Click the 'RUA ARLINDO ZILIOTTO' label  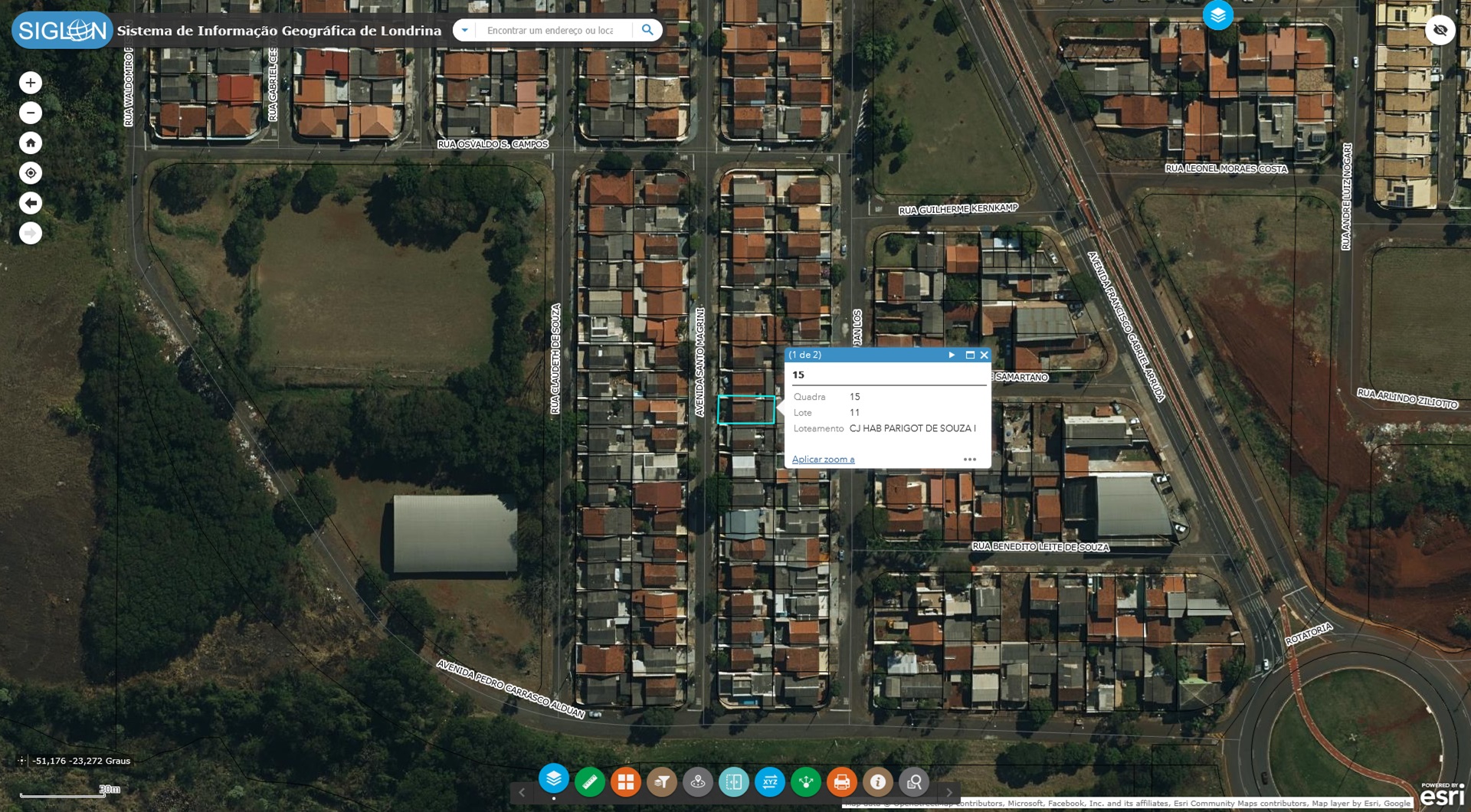pyautogui.click(x=1407, y=398)
